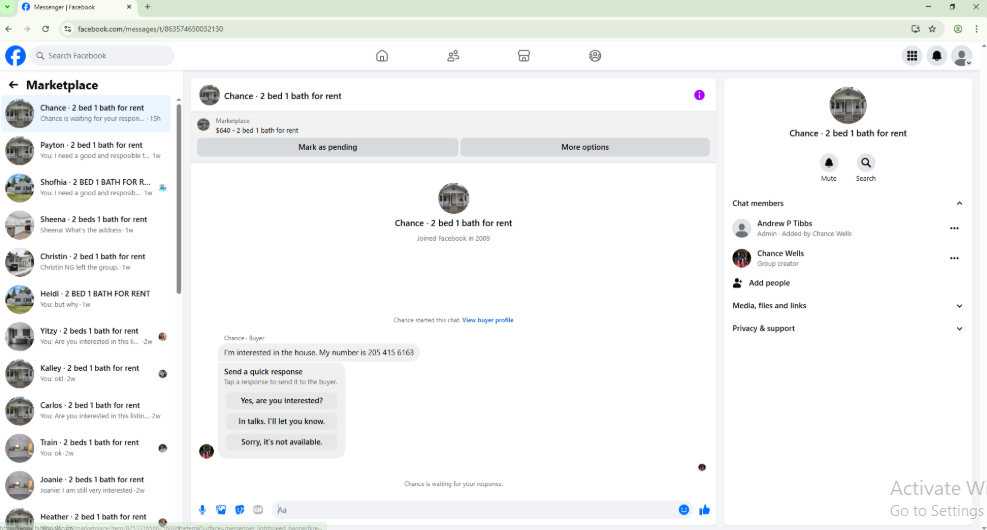Screen dimensions: 987x530
Task: Pick a GIF with the GIF icon
Action: pyautogui.click(x=258, y=510)
